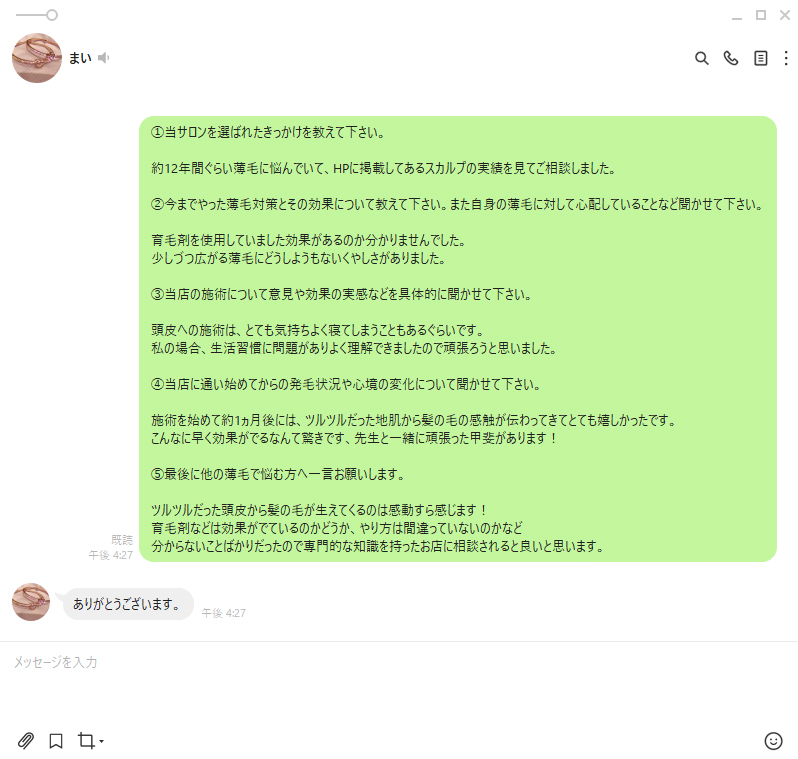The image size is (798, 759).
Task: Open the three-dot more options menu
Action: 786,59
